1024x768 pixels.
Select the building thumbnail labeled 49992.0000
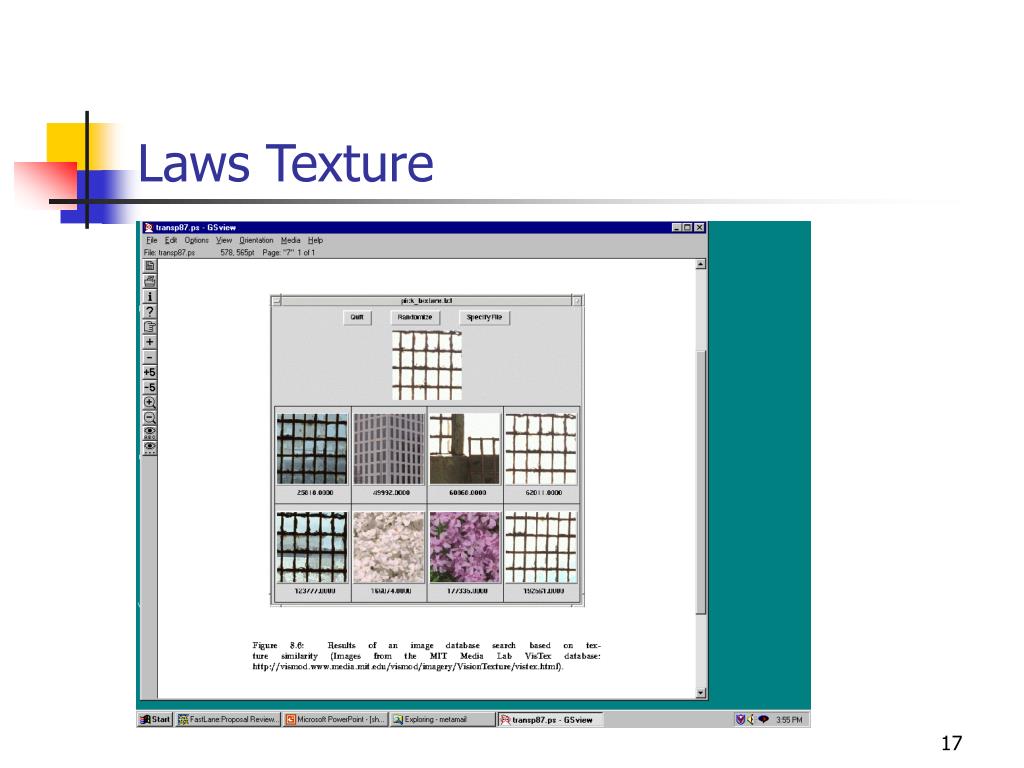[389, 449]
